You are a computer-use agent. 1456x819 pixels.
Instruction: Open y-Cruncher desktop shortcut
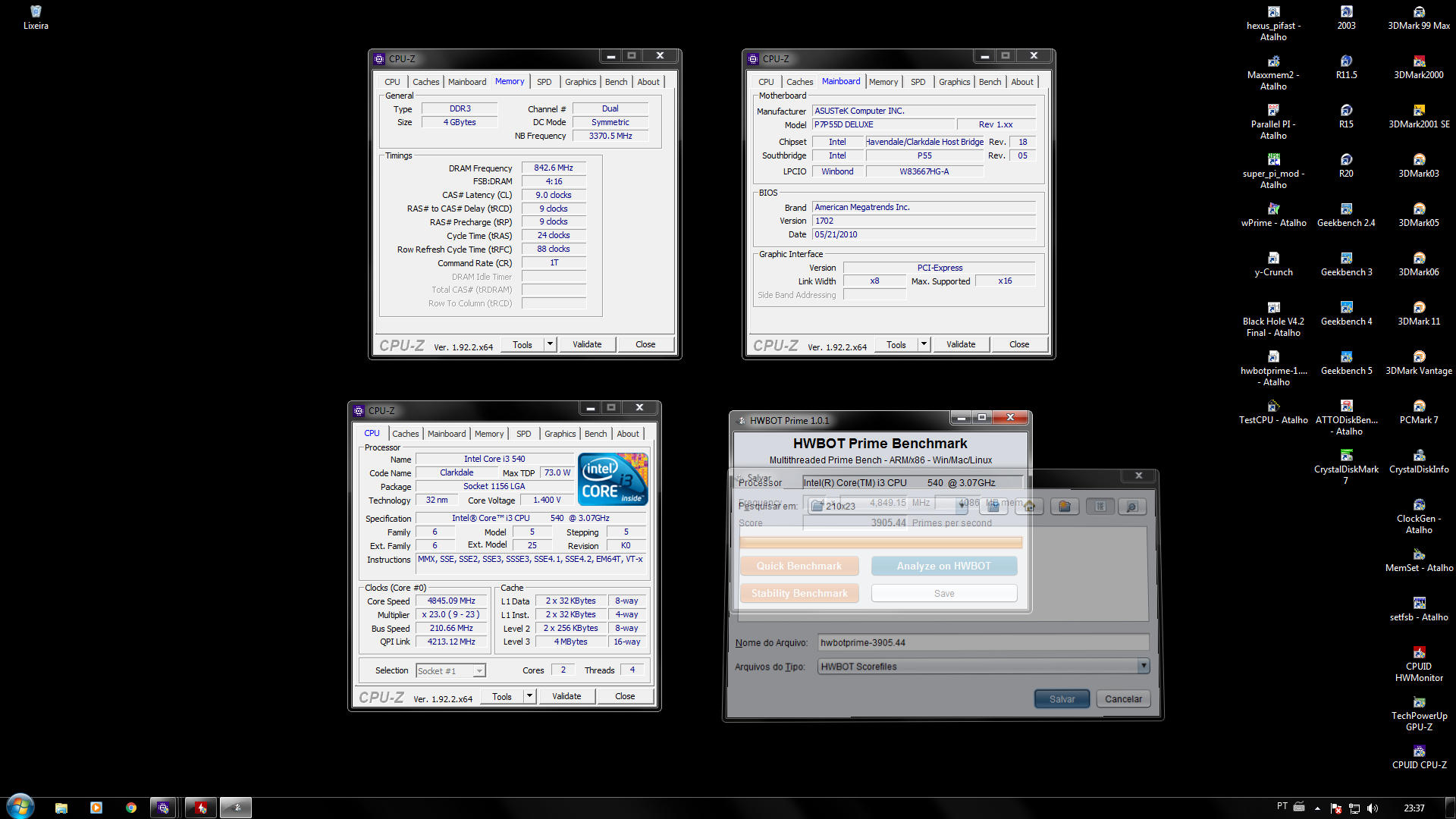[1273, 264]
